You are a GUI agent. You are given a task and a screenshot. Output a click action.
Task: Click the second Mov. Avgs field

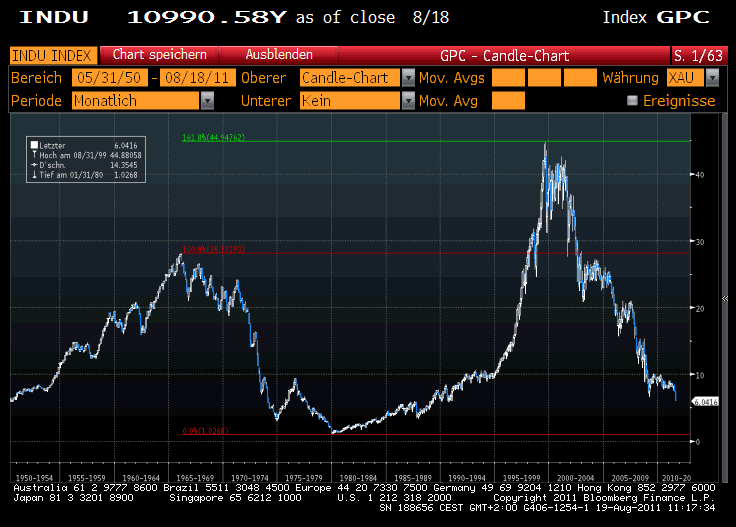[x=544, y=77]
